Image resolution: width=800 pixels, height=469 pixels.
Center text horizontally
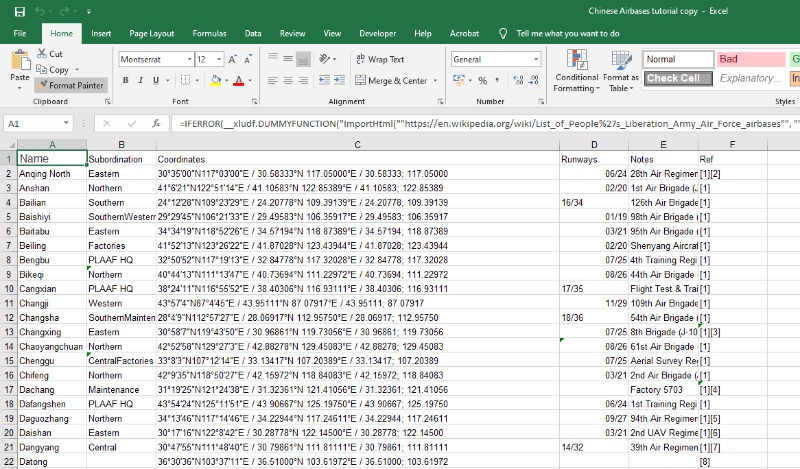tap(288, 80)
